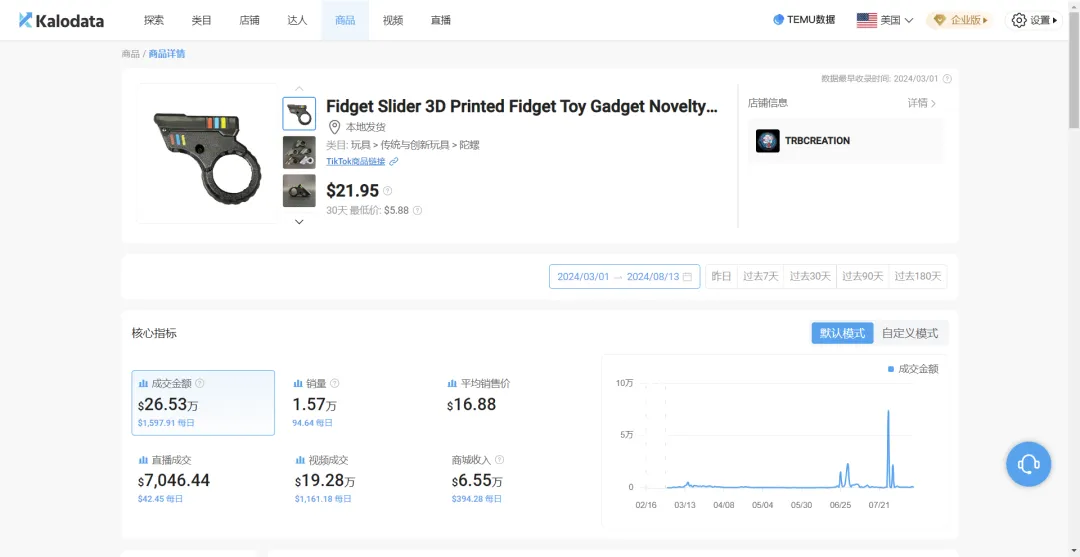The width and height of the screenshot is (1080, 557).
Task: Toggle 成交金额 series in chart legend
Action: coord(913,369)
